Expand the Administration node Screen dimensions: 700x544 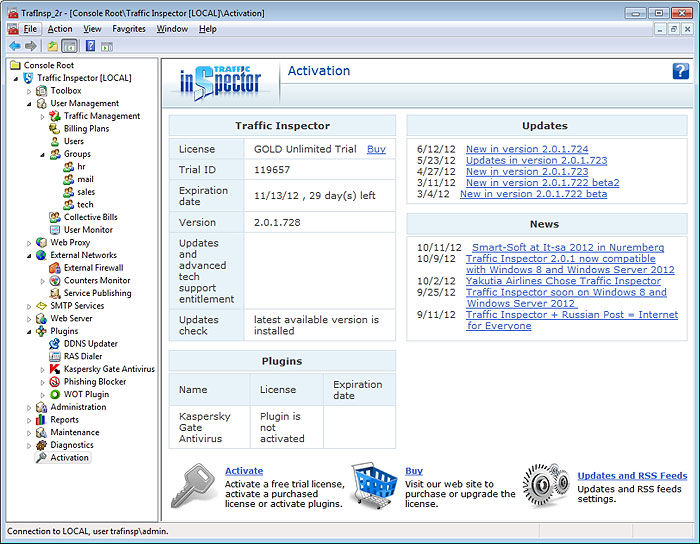tap(29, 407)
